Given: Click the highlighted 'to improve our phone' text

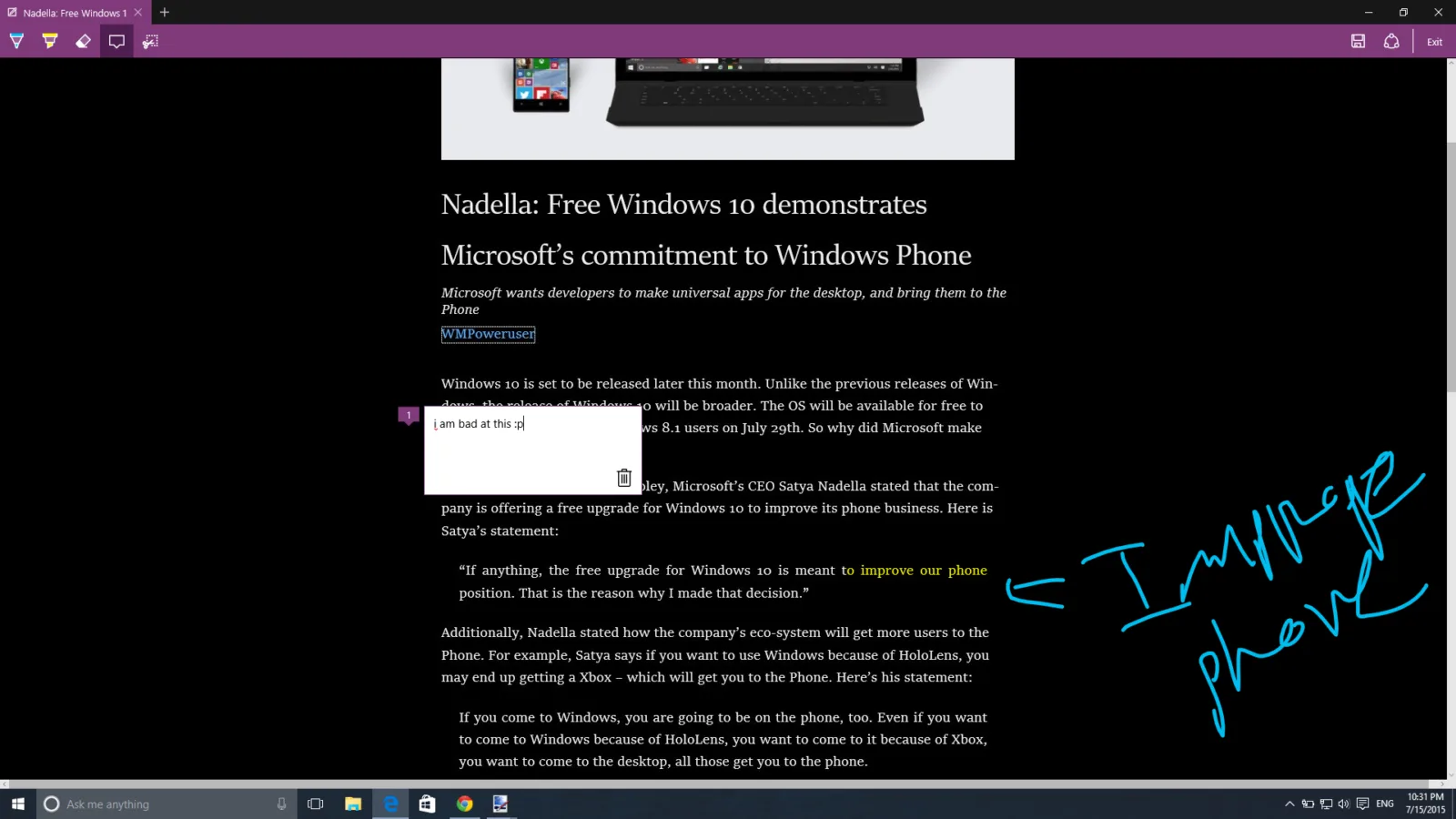Looking at the screenshot, I should [x=915, y=571].
